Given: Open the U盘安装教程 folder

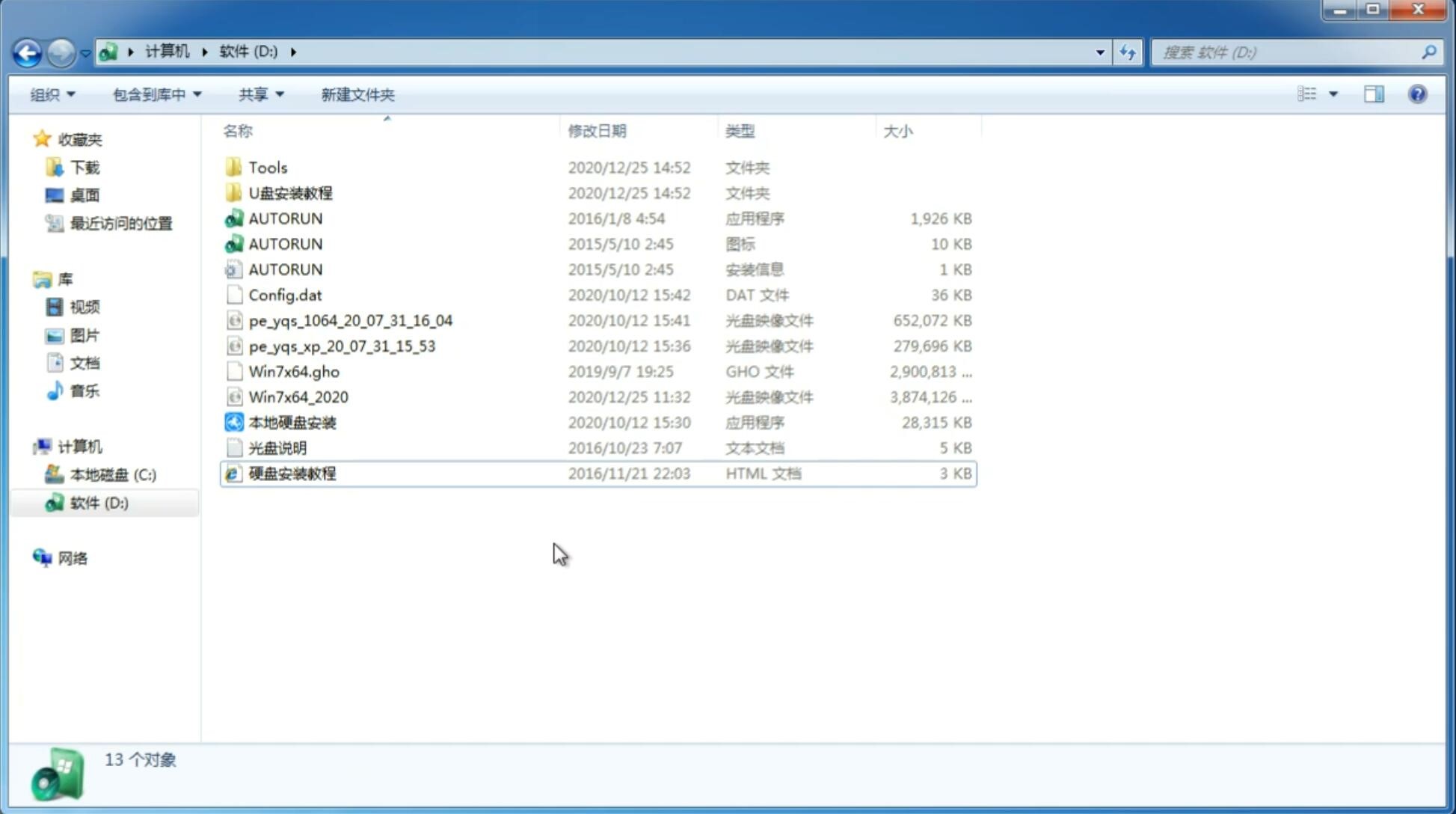Looking at the screenshot, I should 292,192.
